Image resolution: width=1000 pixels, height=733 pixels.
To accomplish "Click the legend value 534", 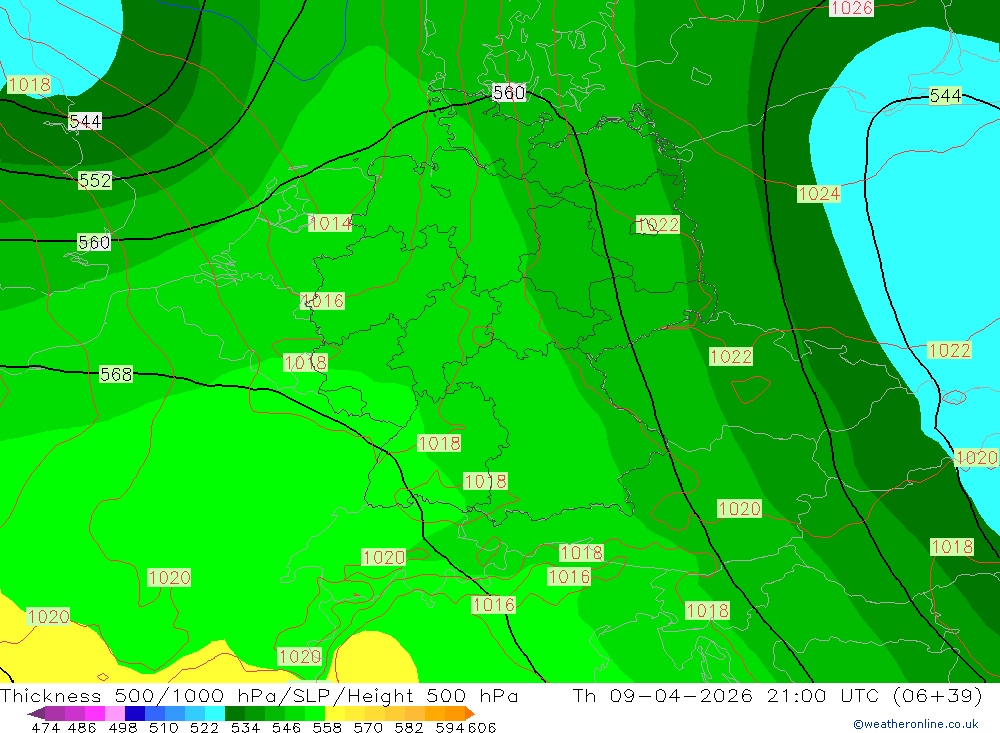I will click(245, 727).
